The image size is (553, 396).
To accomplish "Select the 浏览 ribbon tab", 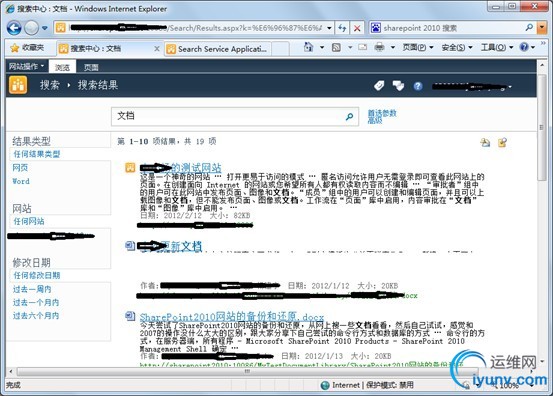I will (x=62, y=67).
